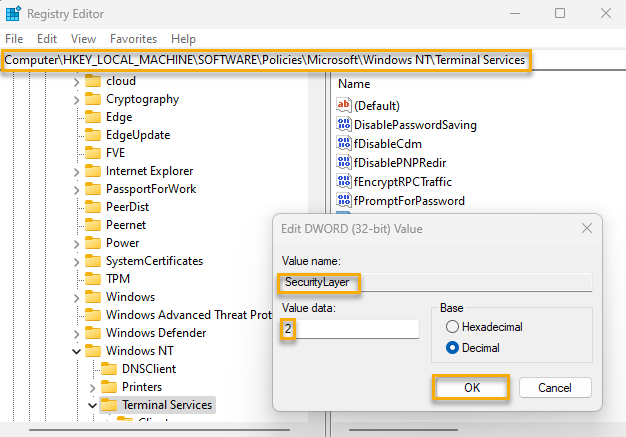Screen dimensions: 626x437
Task: Open the Edit menu
Action: coord(46,38)
